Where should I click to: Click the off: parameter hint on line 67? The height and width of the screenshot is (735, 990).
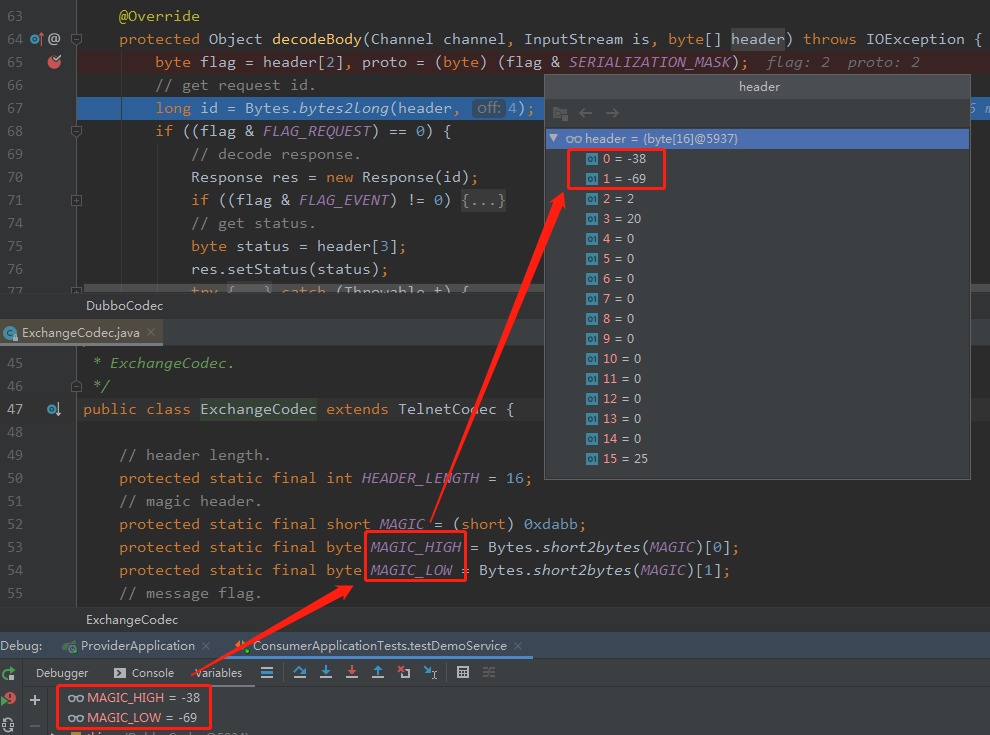click(x=489, y=108)
